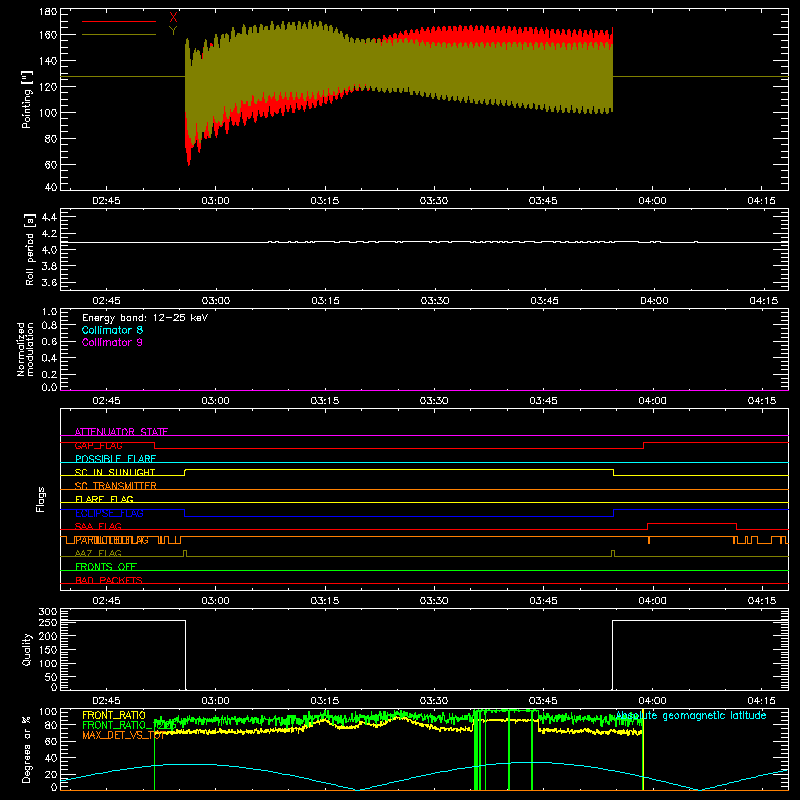
Task: Click 02:45 tick label below Roll period plot
Action: click(x=106, y=301)
